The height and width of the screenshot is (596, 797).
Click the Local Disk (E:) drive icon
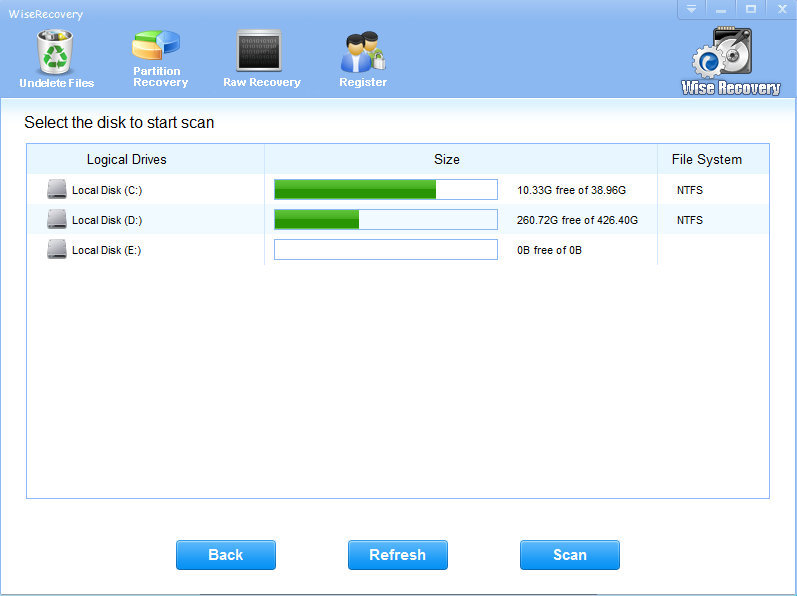(x=57, y=250)
